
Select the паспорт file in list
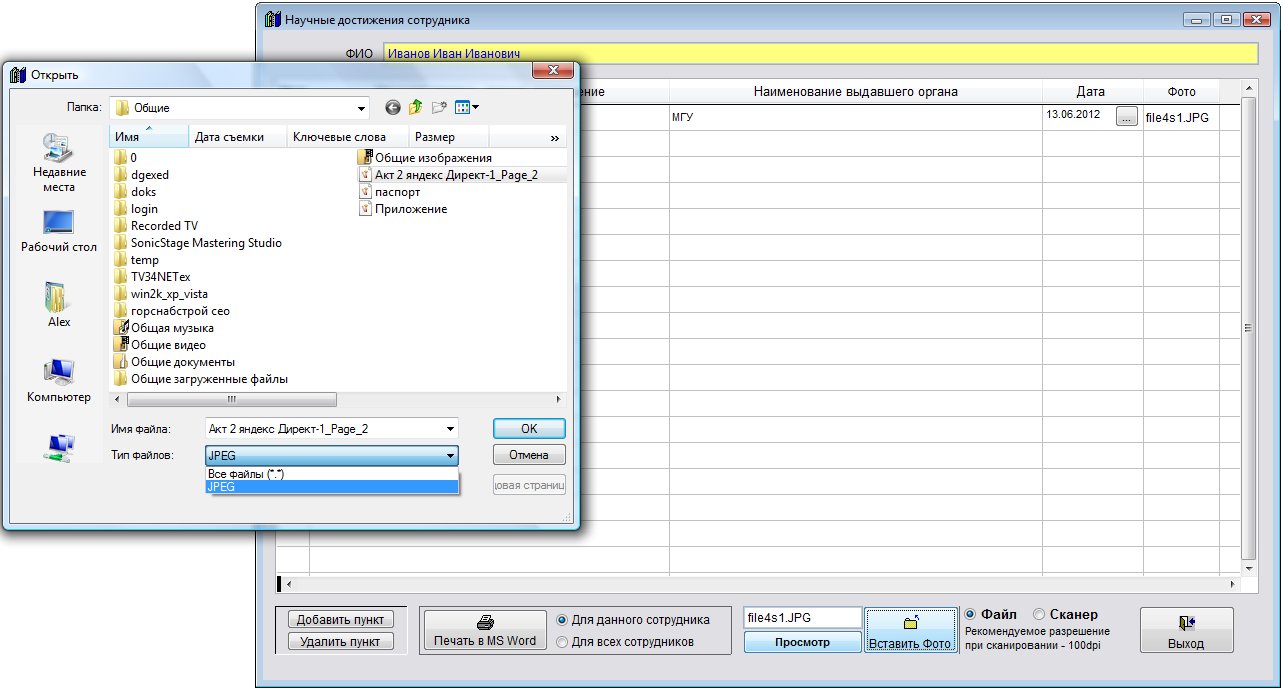pos(397,192)
